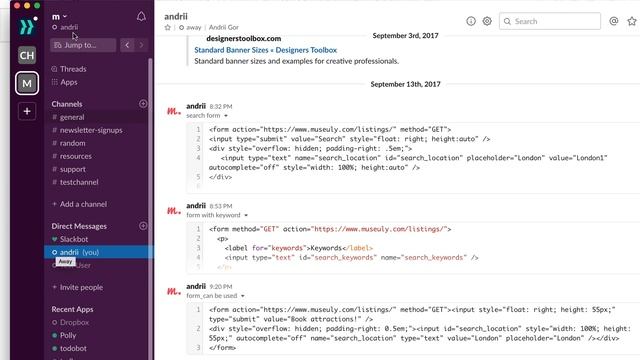Start a direct message with plus icon

[x=143, y=226]
